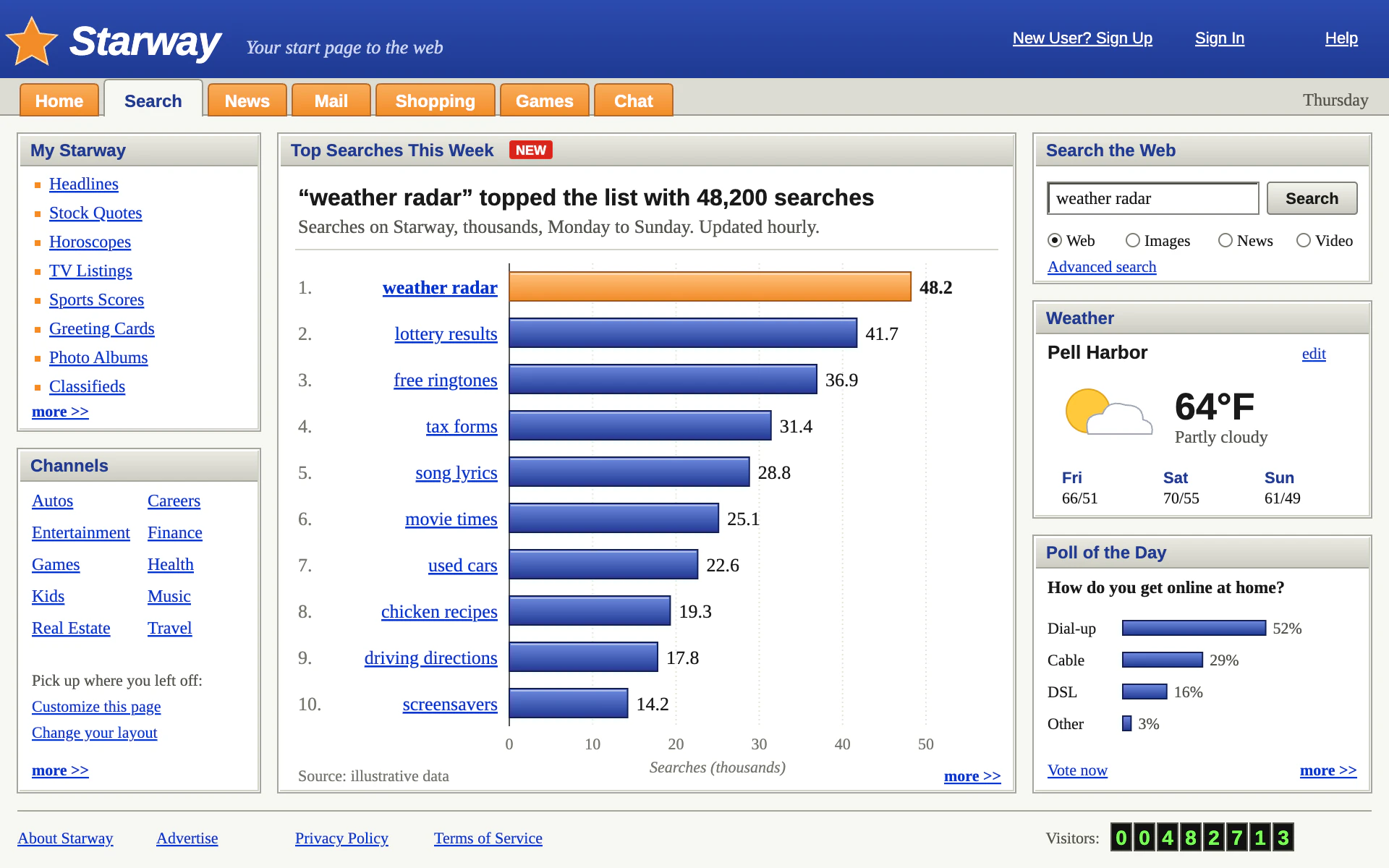Switch to the Chat tab
The width and height of the screenshot is (1389, 868).
click(x=634, y=101)
